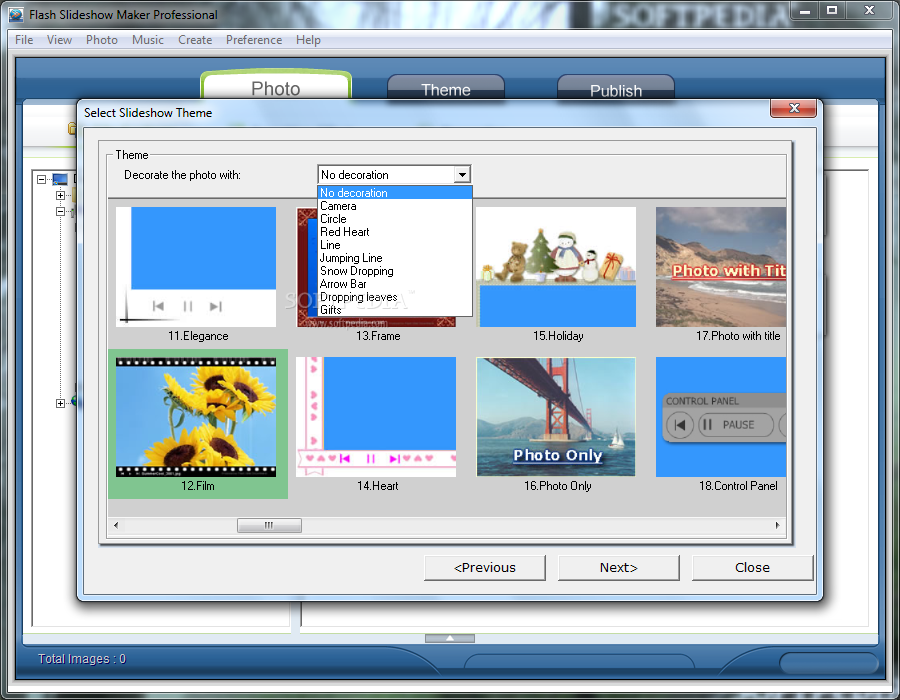Viewport: 900px width, 700px height.
Task: Switch to the Publish tab
Action: pos(615,89)
